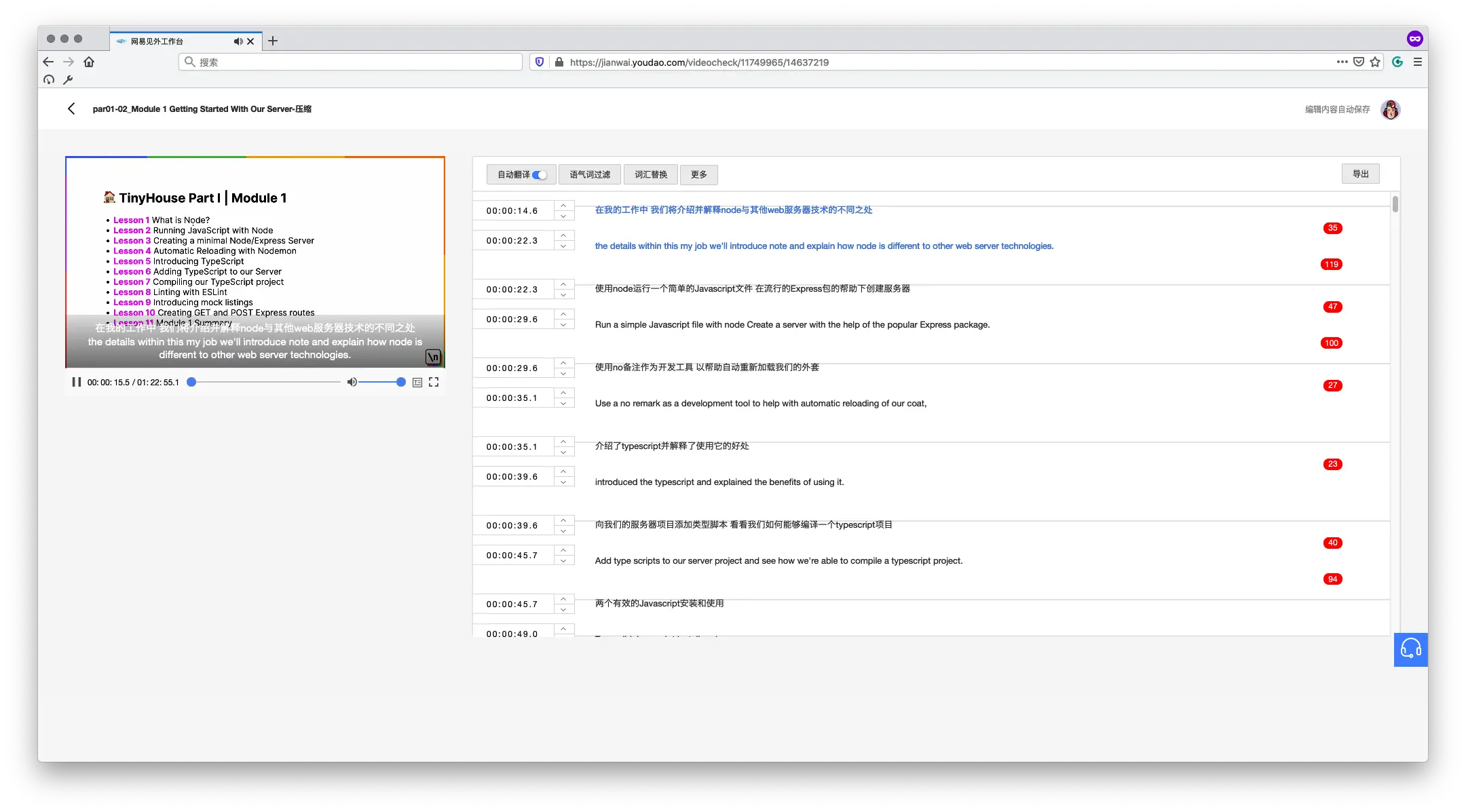Open the 词汇替换 option
Screen dimensions: 1466x812
[x=650, y=174]
